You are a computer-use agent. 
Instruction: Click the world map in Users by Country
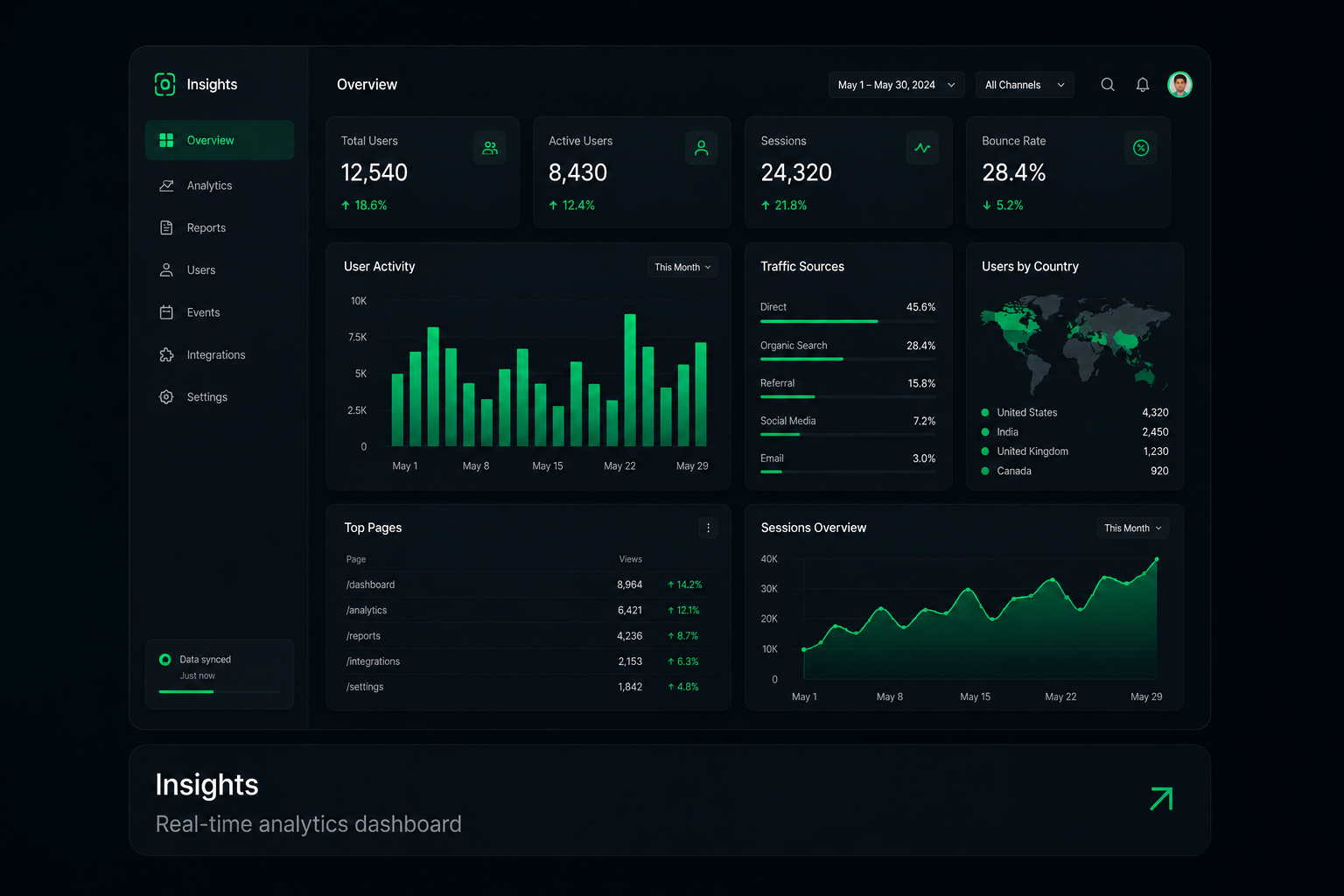[1074, 343]
